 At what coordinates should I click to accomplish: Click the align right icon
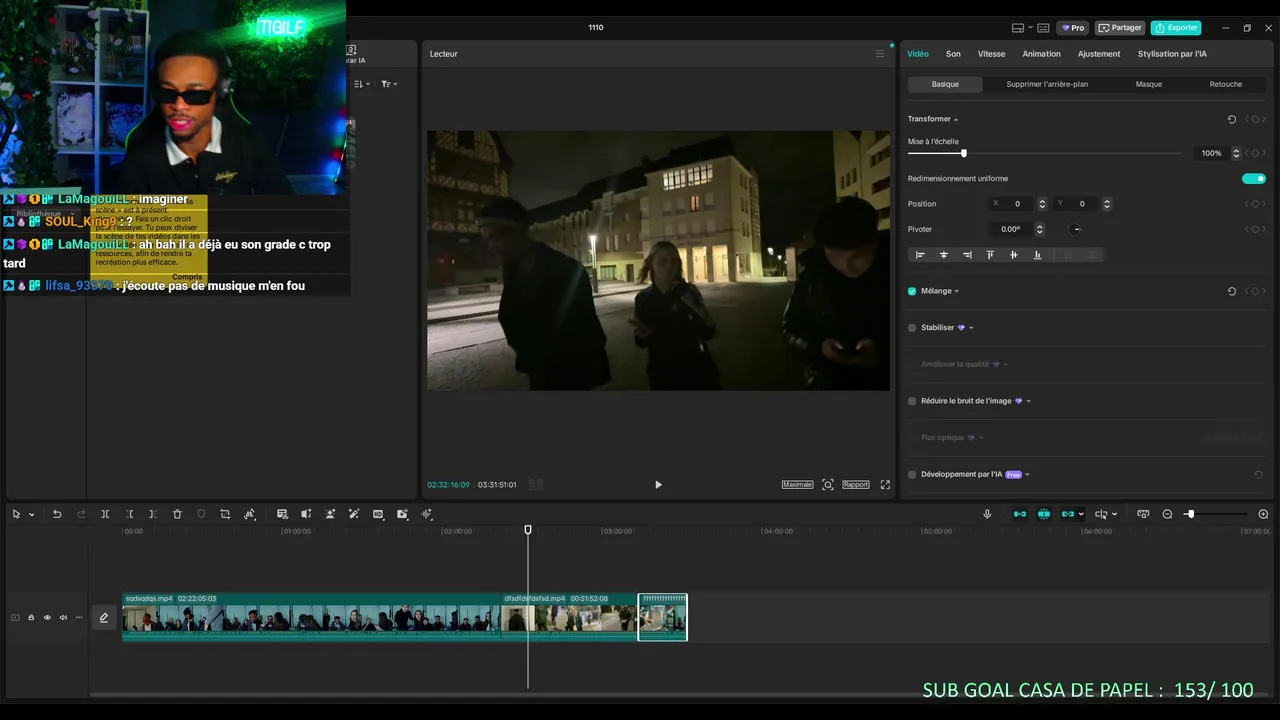pos(967,255)
